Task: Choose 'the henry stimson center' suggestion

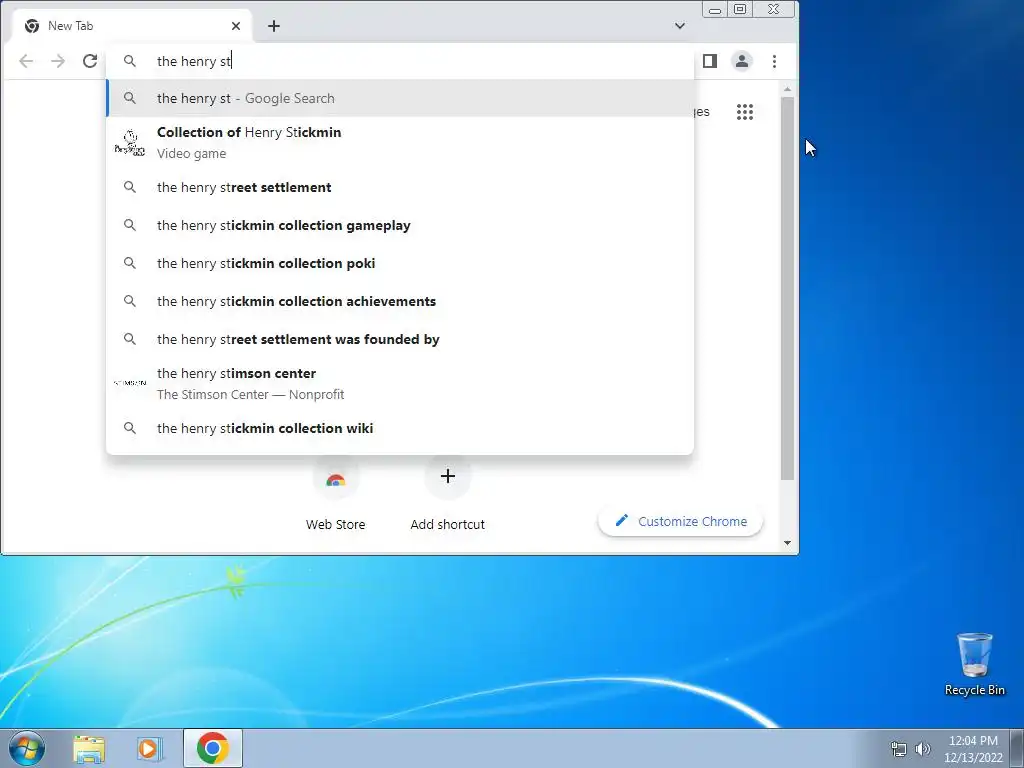Action: [x=400, y=383]
